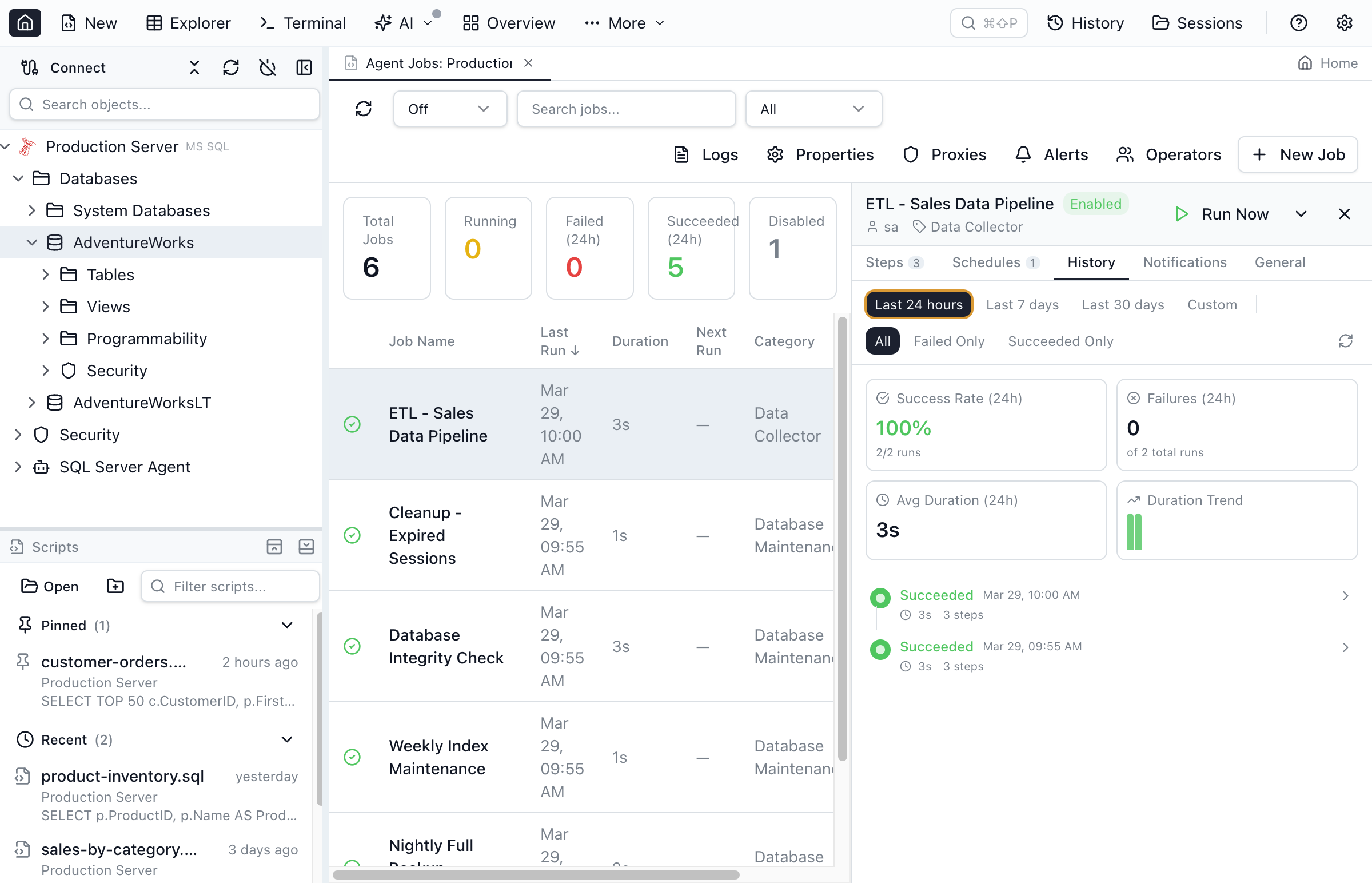Switch to the Notifications tab

[1184, 262]
